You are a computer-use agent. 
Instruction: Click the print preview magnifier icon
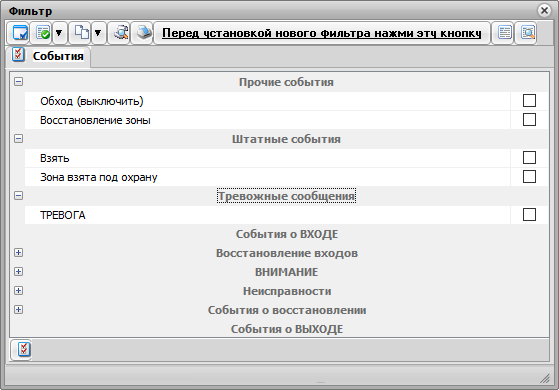point(121,33)
